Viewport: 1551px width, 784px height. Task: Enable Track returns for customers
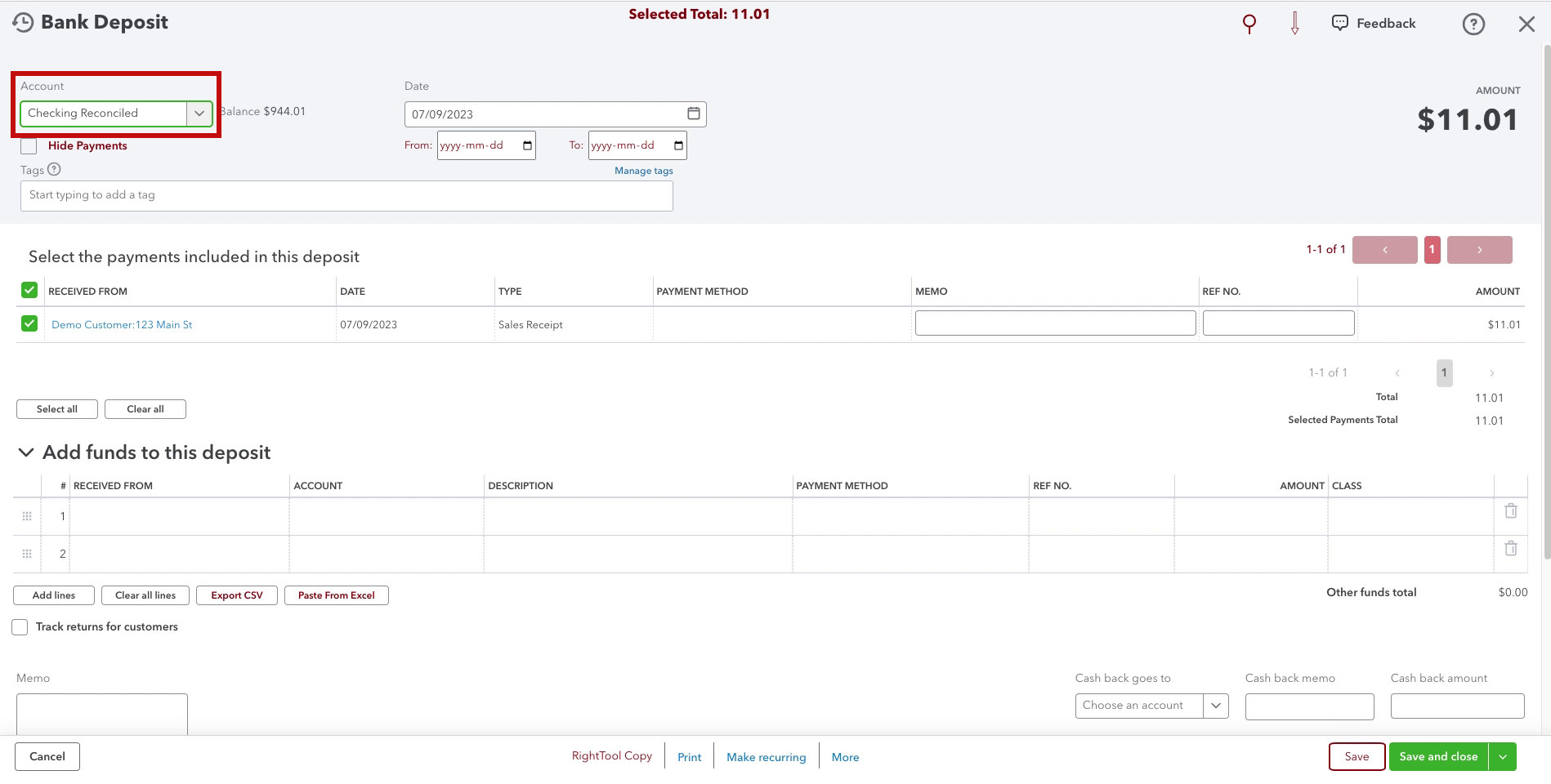pyautogui.click(x=20, y=627)
